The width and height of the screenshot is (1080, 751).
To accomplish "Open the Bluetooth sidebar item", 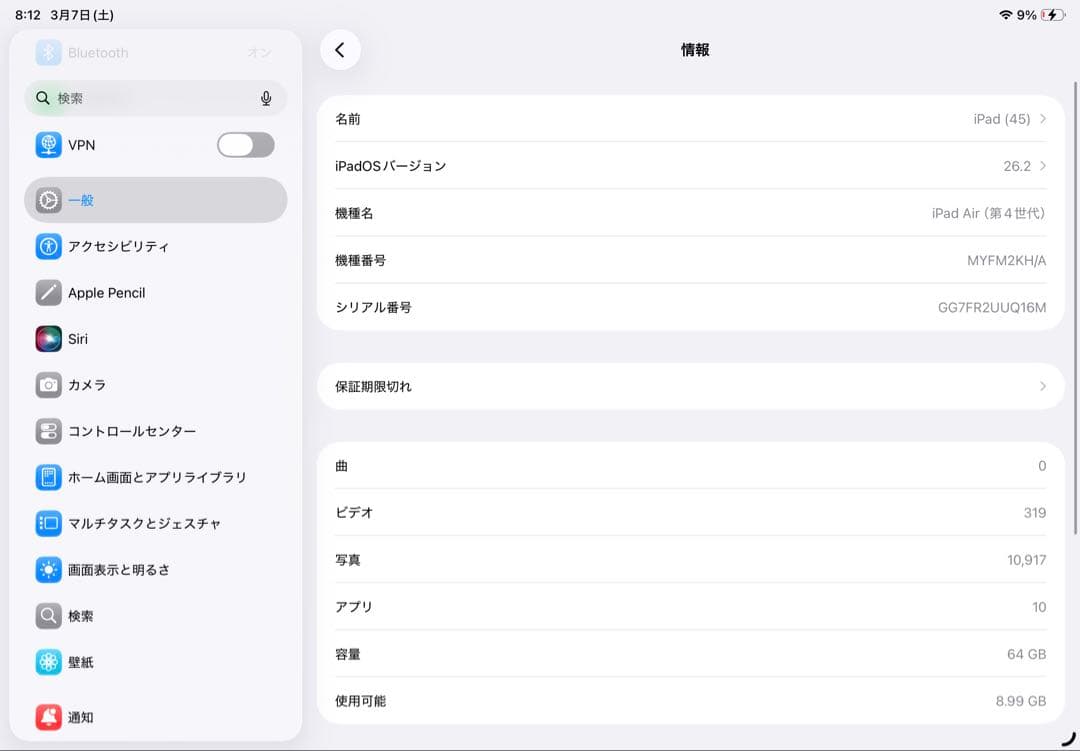I will coord(156,52).
